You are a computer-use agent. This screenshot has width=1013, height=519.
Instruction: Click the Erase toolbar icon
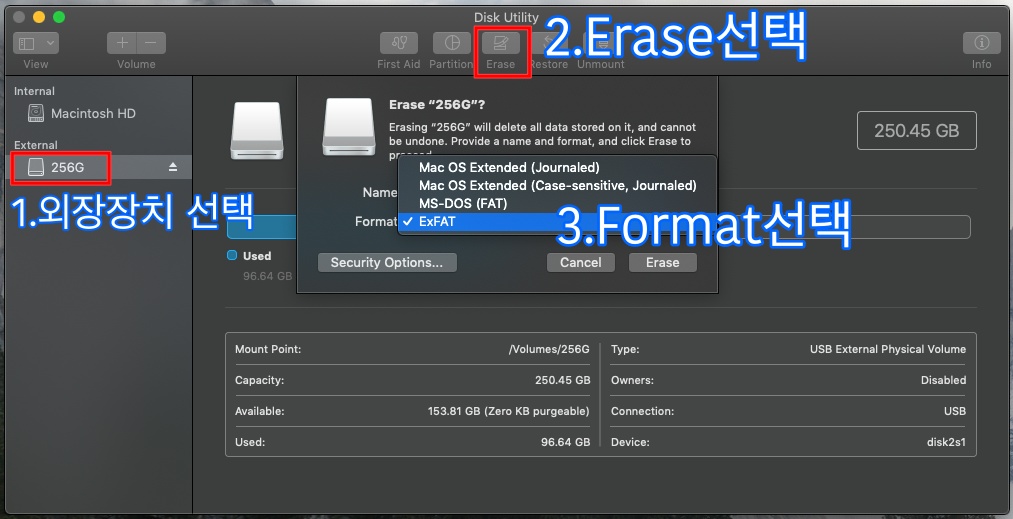(501, 43)
